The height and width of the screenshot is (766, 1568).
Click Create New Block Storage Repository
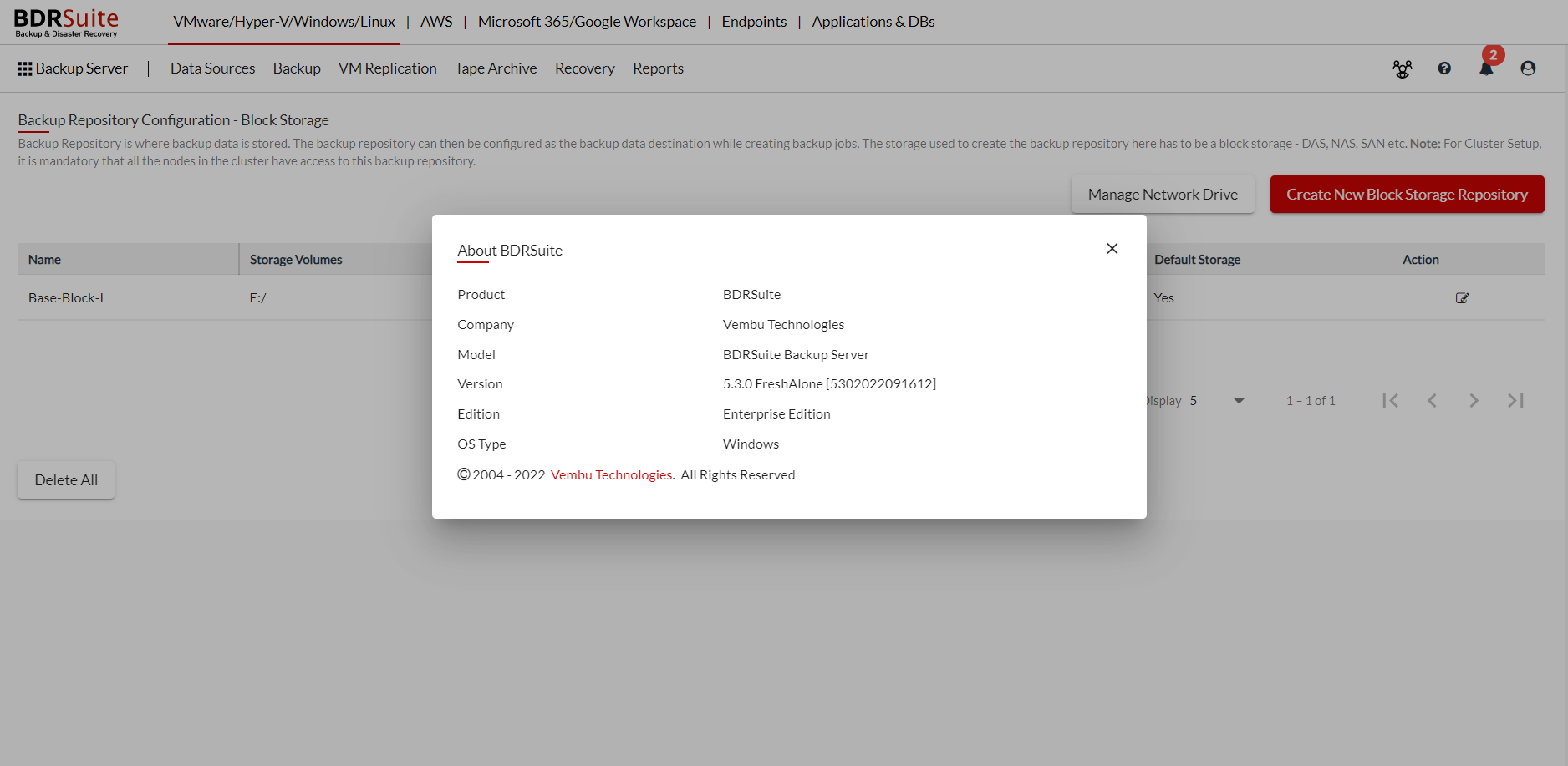tap(1407, 195)
